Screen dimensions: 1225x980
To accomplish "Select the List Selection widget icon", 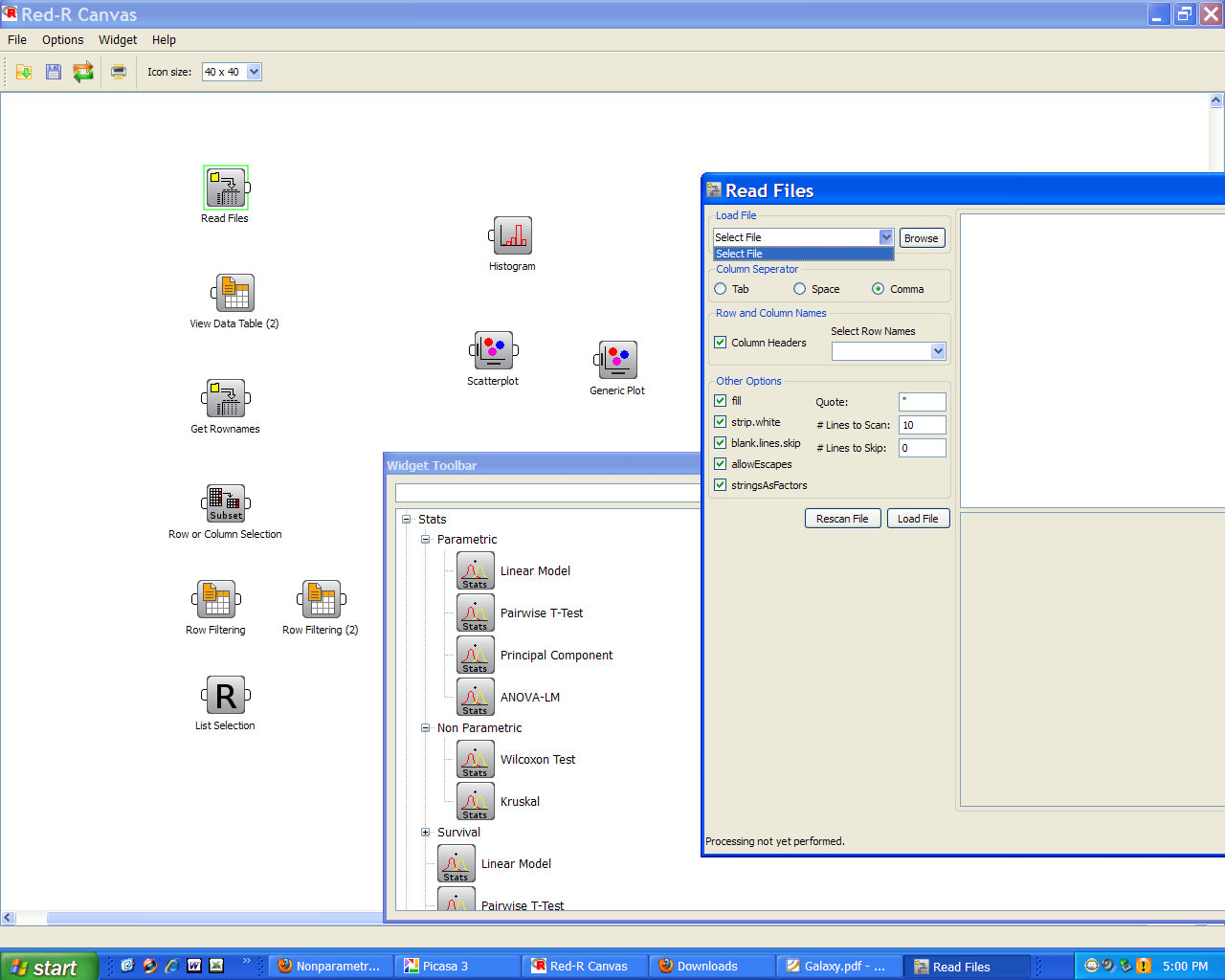I will coord(226,696).
